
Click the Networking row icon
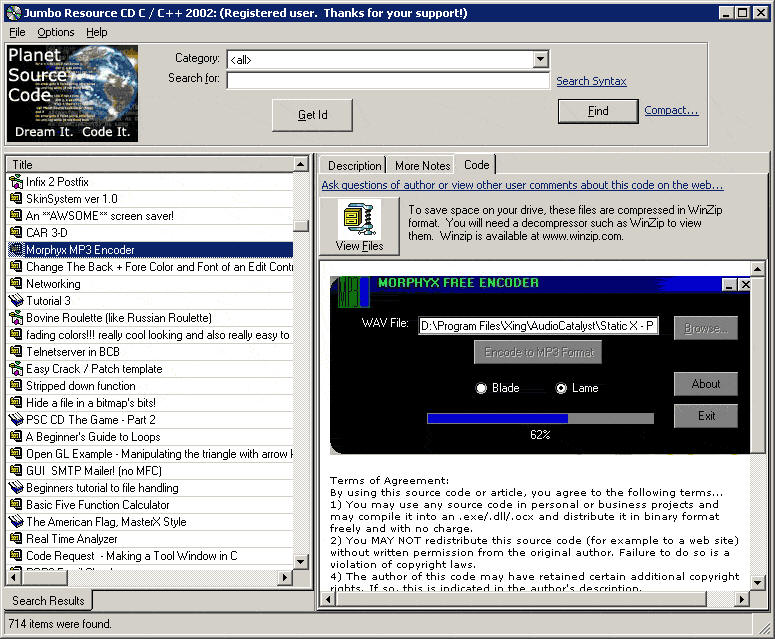(16, 284)
